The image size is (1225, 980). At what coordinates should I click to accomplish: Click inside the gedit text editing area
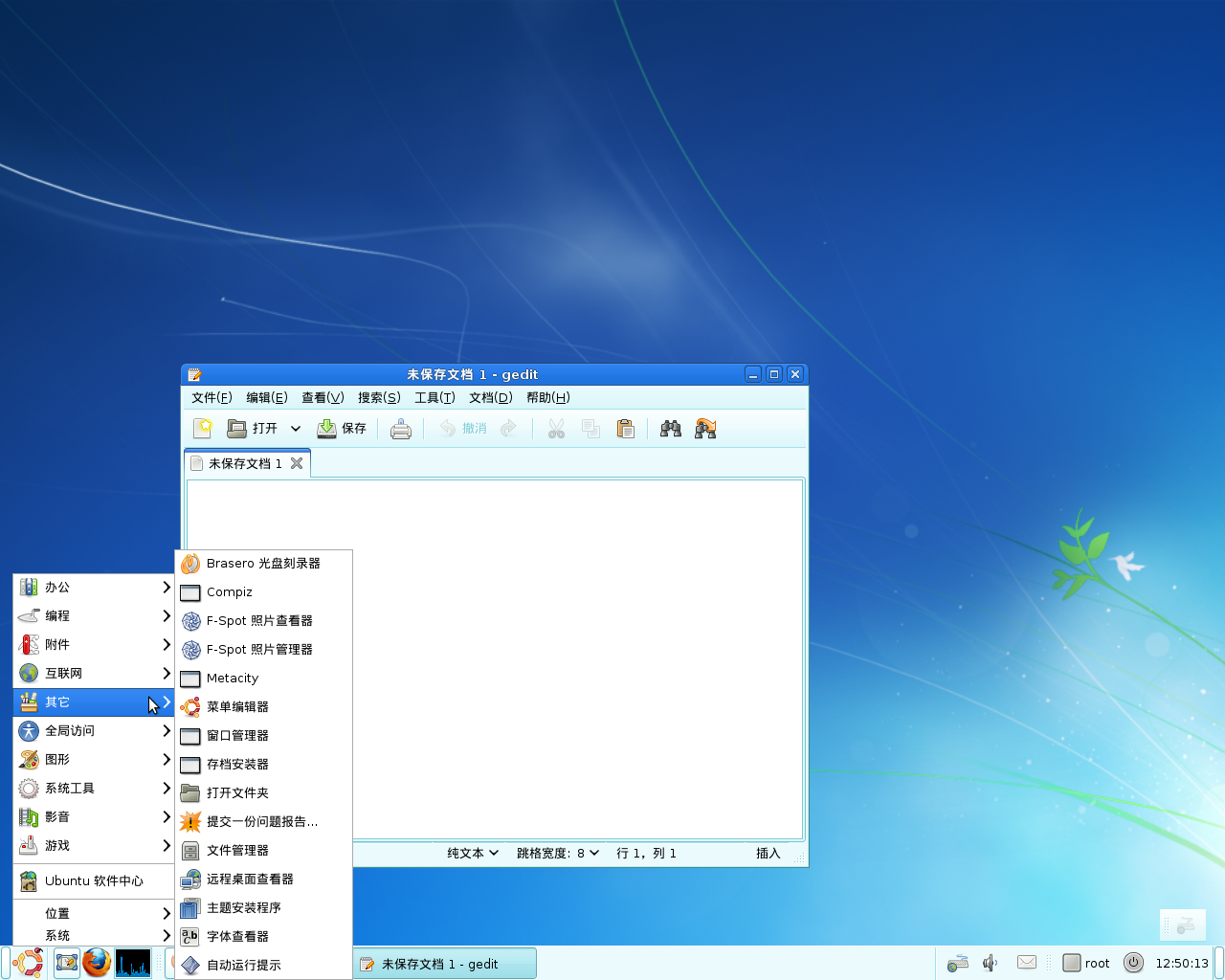[494, 658]
